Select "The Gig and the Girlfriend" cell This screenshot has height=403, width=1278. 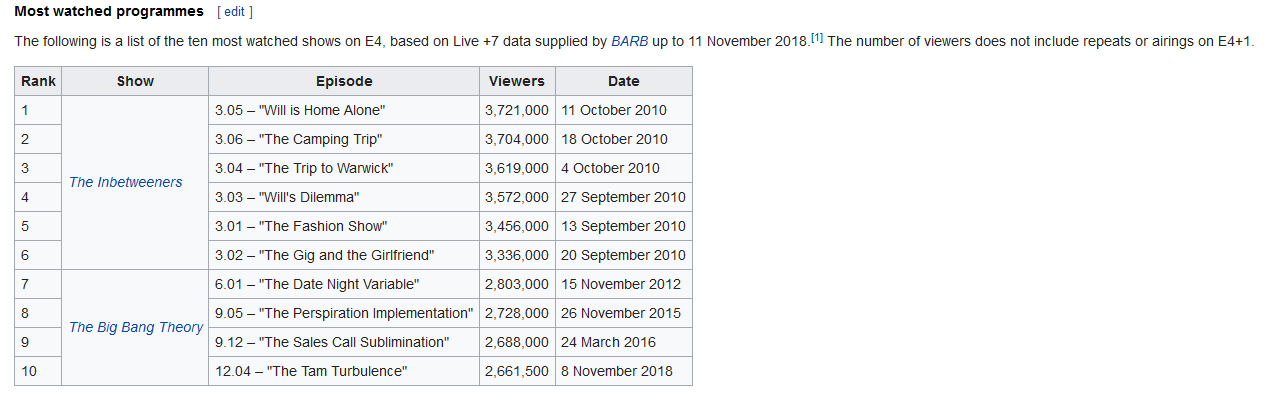click(x=344, y=255)
